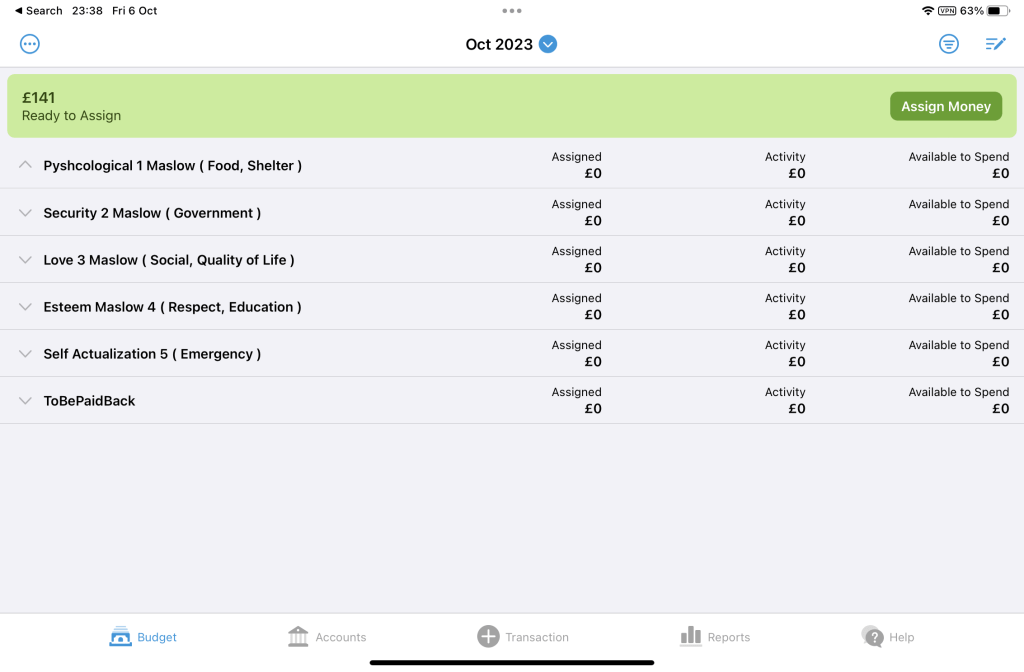Tap the three-dot multitasking indicator
The width and height of the screenshot is (1024, 672).
(511, 10)
